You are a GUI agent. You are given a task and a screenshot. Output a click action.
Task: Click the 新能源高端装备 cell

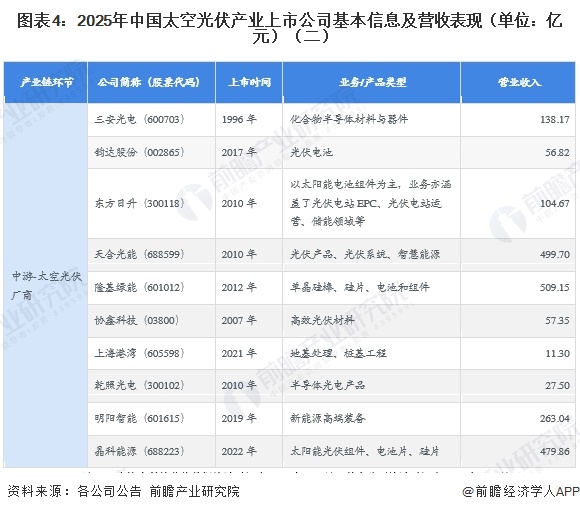pyautogui.click(x=372, y=418)
